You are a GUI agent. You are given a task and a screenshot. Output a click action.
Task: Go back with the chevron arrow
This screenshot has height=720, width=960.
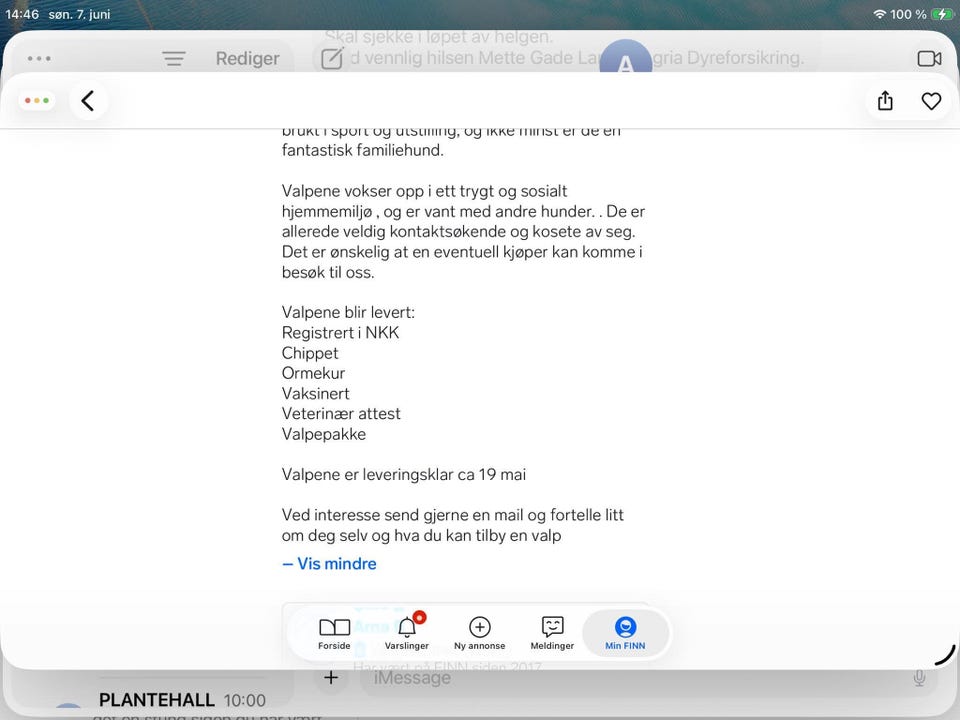pos(88,101)
